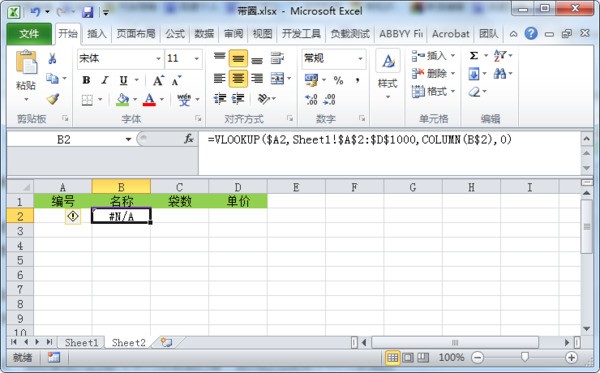Image resolution: width=600 pixels, height=373 pixels.
Task: Merge and center cells
Action: [277, 78]
